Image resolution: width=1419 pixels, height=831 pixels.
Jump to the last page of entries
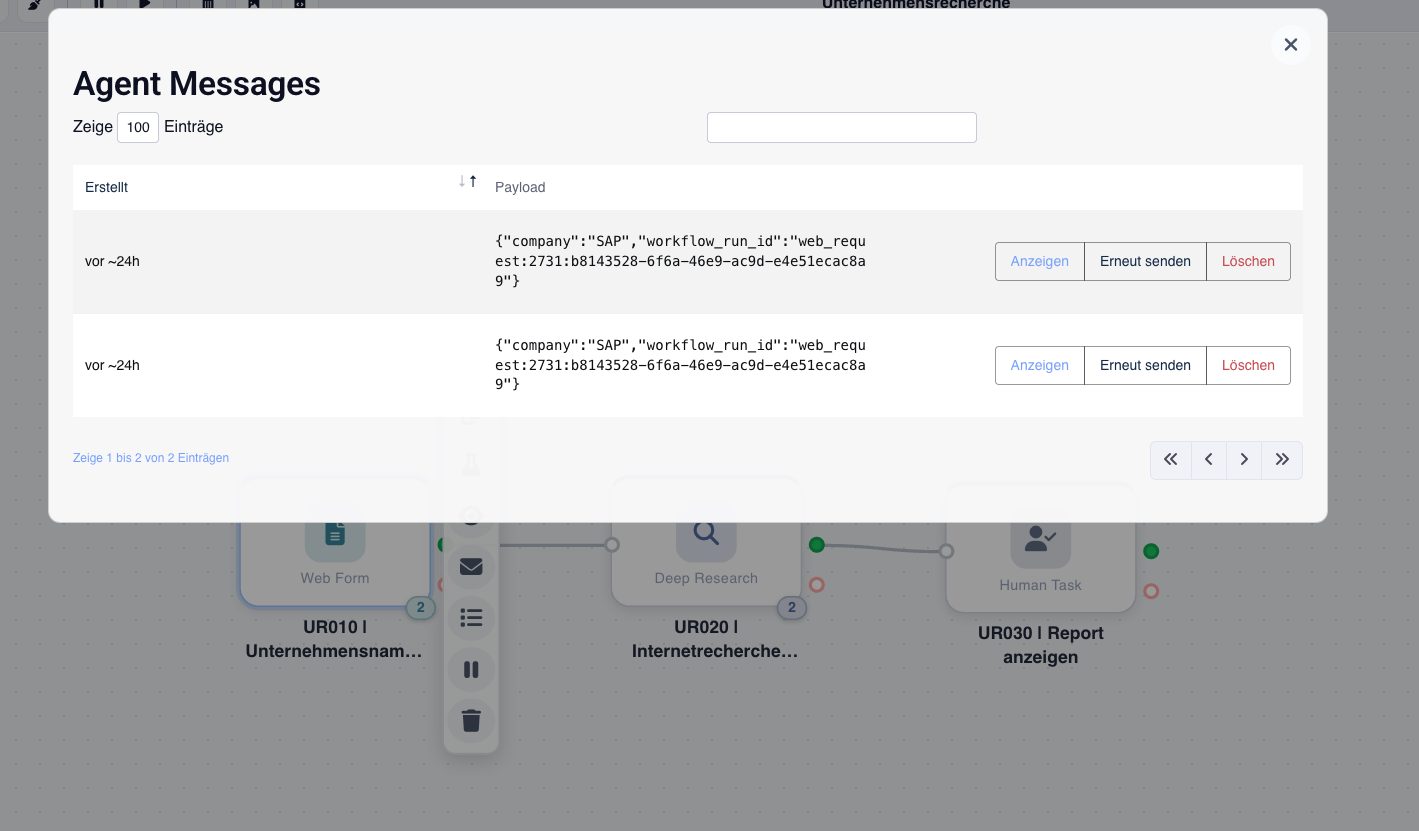click(x=1282, y=460)
